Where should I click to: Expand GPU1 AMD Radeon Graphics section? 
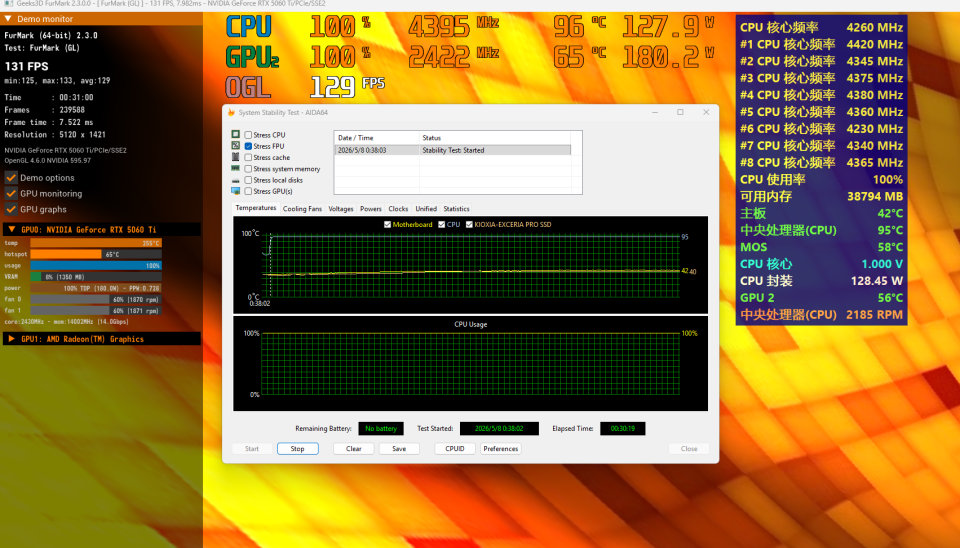coord(12,339)
